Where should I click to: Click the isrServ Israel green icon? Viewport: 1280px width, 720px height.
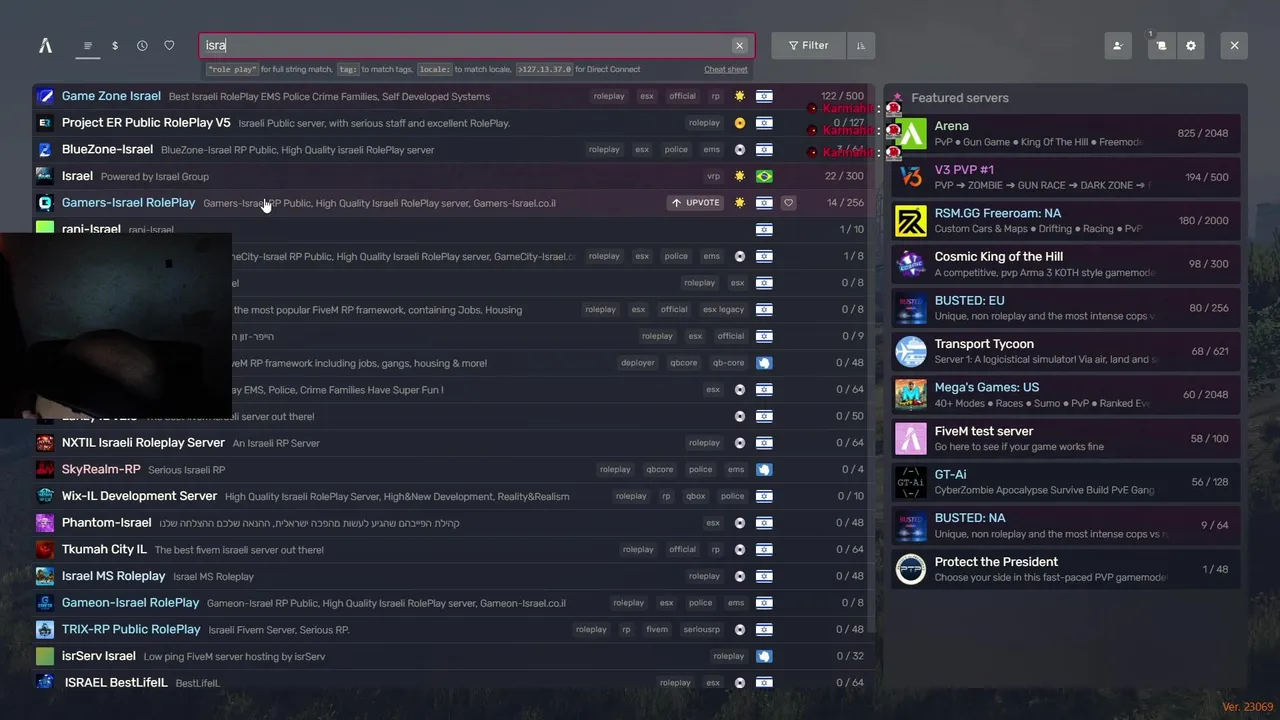tap(45, 656)
